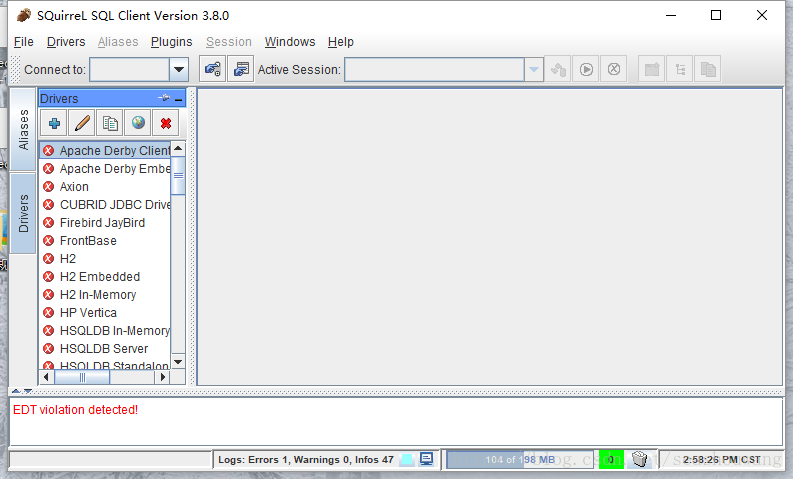The image size is (793, 479).
Task: Click the Logs Errors Warnings Infos status text
Action: (305, 459)
